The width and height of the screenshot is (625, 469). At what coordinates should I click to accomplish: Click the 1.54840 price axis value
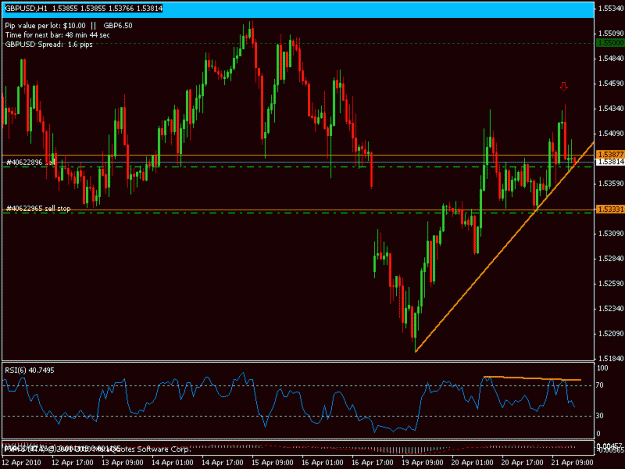click(x=611, y=58)
